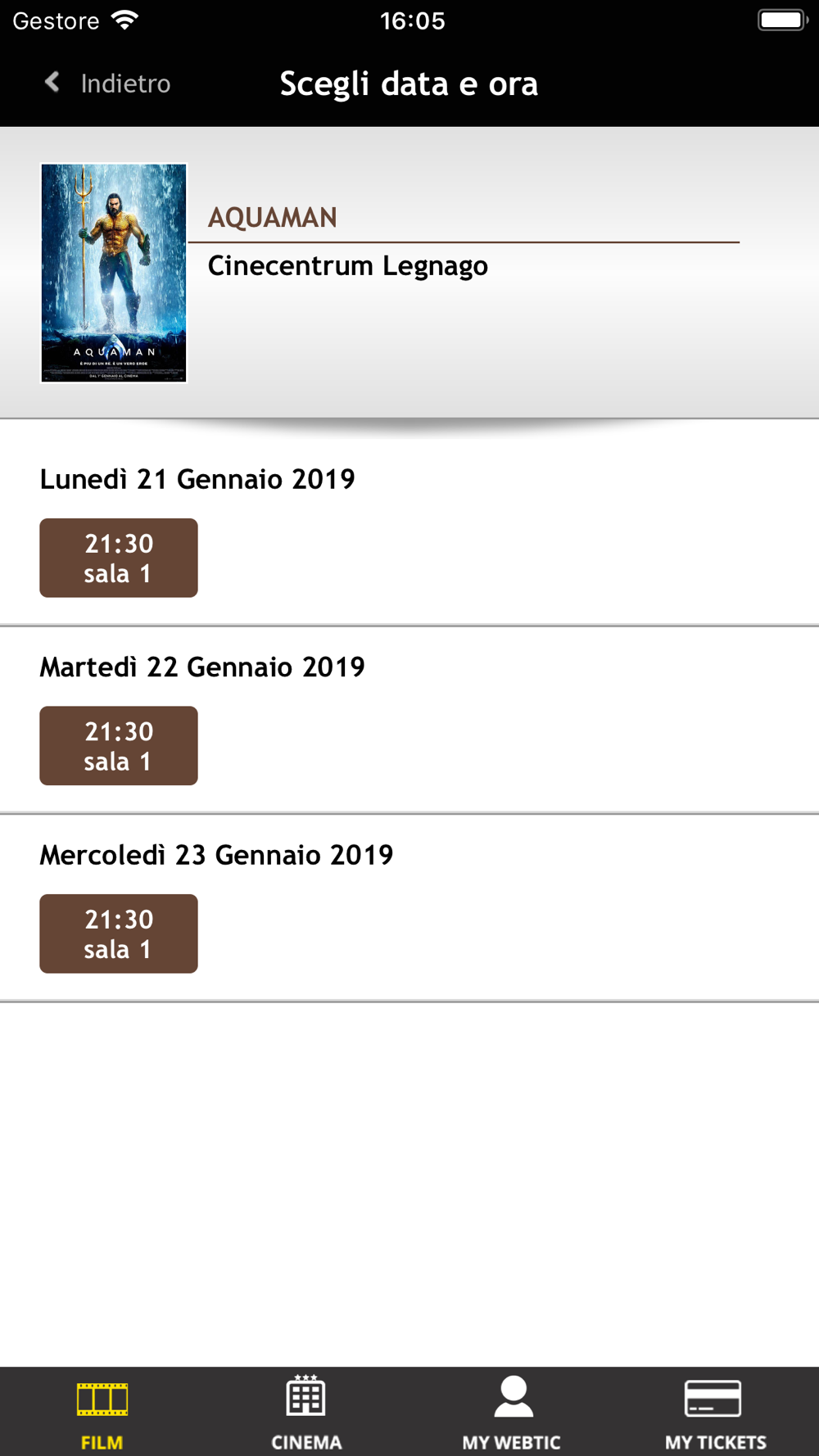
Task: Tap the Wi-Fi status icon
Action: (x=124, y=20)
